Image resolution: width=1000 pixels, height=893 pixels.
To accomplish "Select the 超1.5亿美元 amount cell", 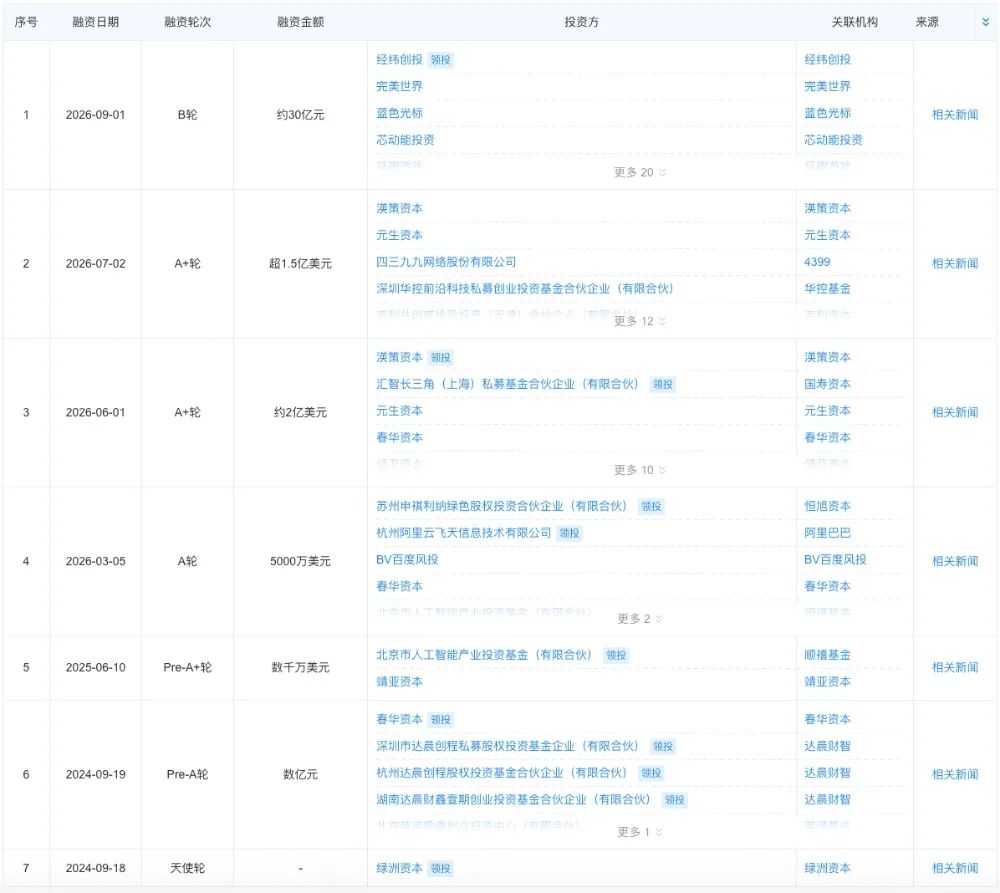I will [x=300, y=263].
